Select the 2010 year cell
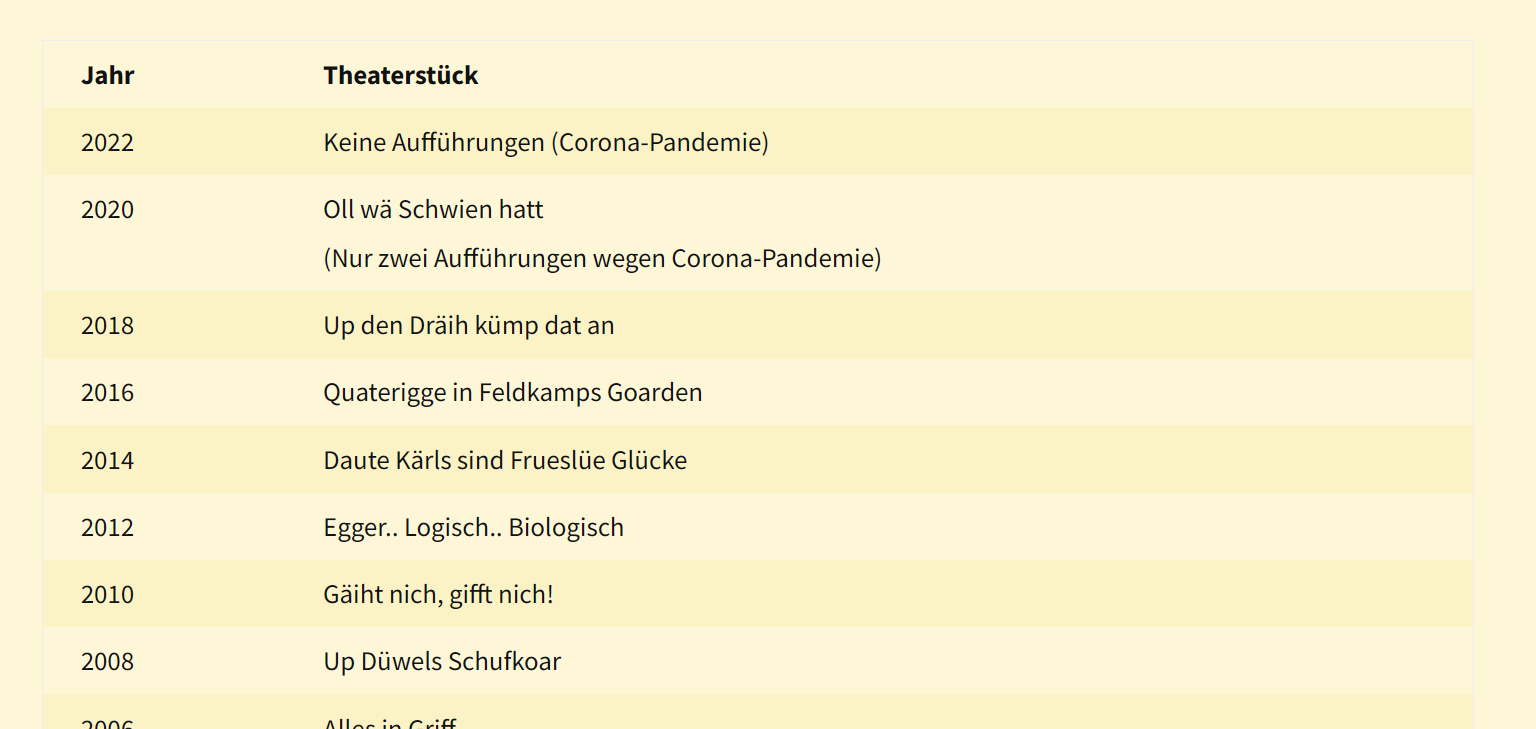This screenshot has width=1536, height=729. [x=107, y=594]
